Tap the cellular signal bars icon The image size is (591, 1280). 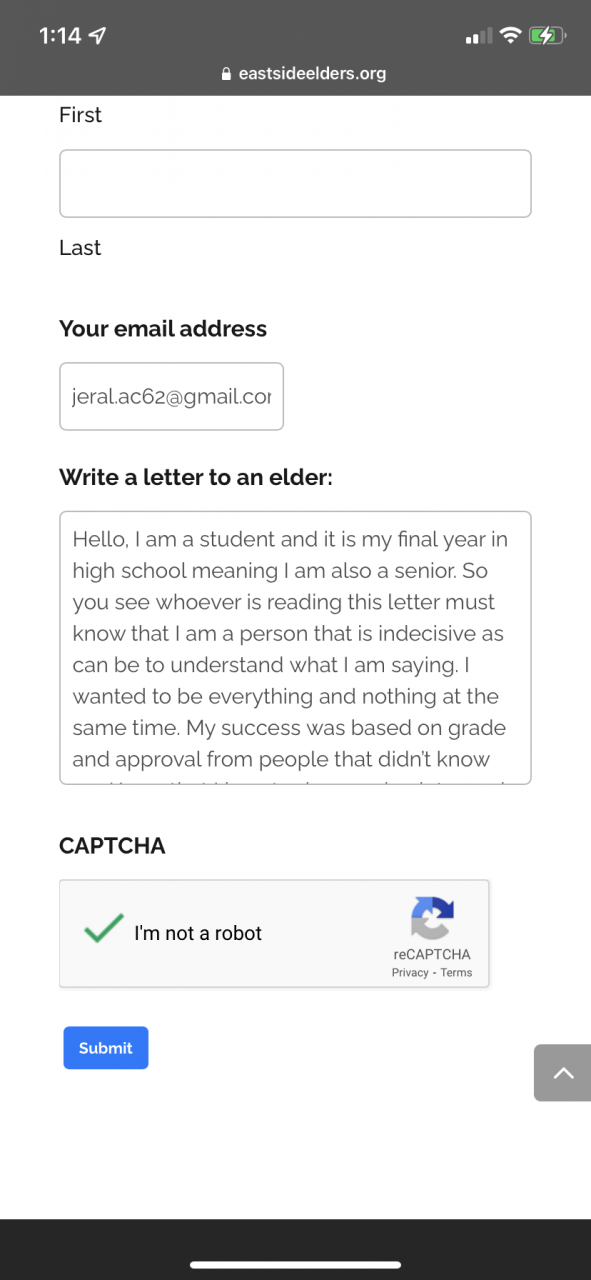(x=479, y=37)
